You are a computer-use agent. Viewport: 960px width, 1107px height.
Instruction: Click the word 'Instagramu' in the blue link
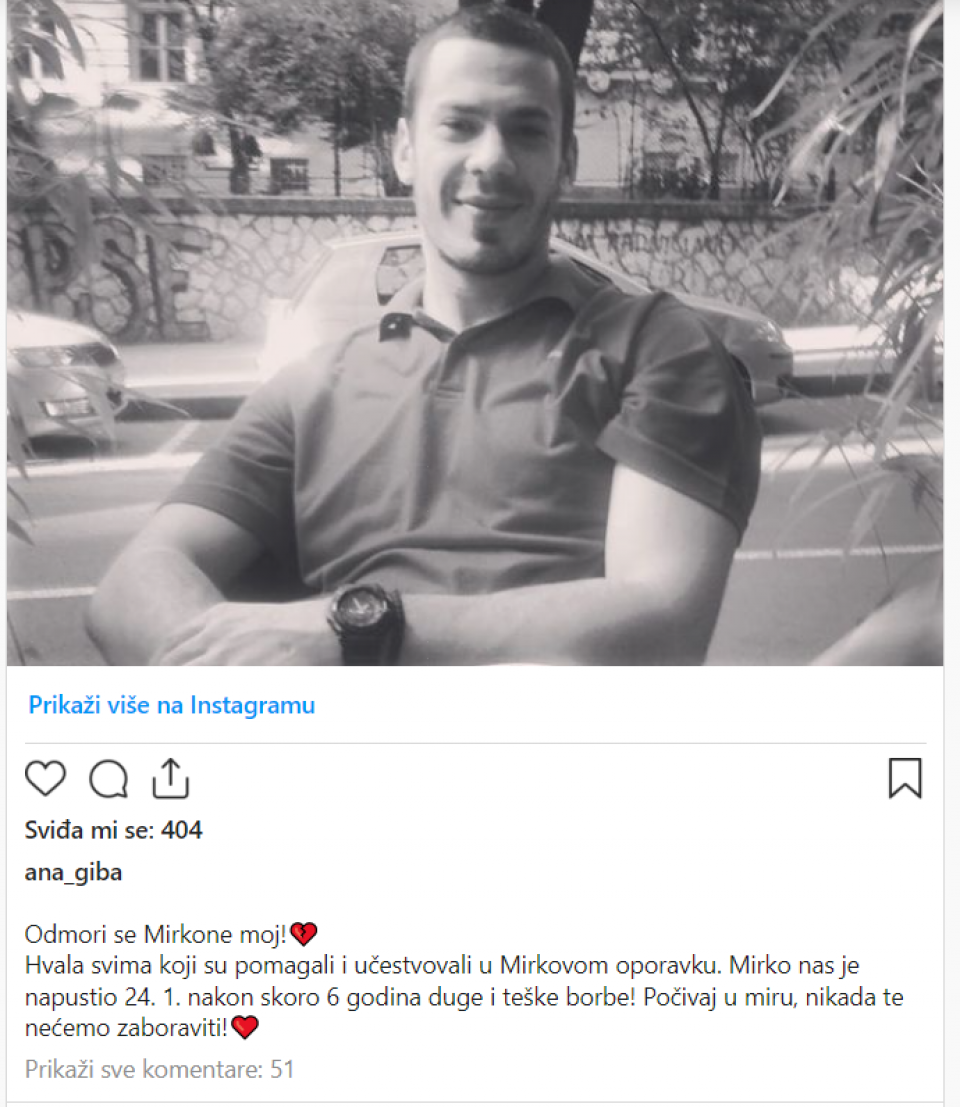click(x=253, y=705)
